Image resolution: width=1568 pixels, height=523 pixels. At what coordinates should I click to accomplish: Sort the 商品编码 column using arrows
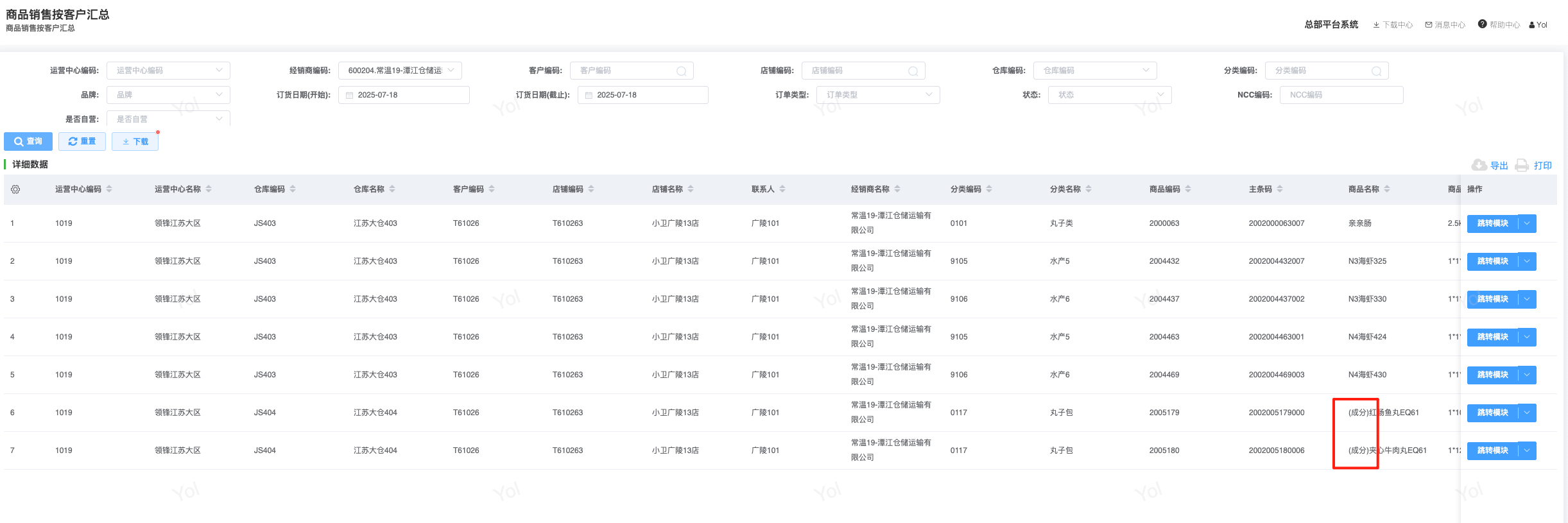(1188, 189)
